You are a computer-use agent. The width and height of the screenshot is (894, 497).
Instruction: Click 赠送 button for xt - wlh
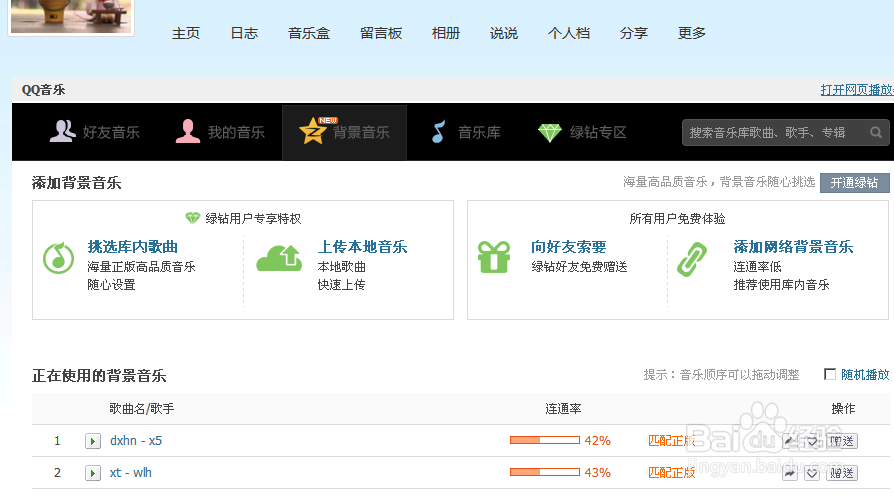tap(842, 473)
